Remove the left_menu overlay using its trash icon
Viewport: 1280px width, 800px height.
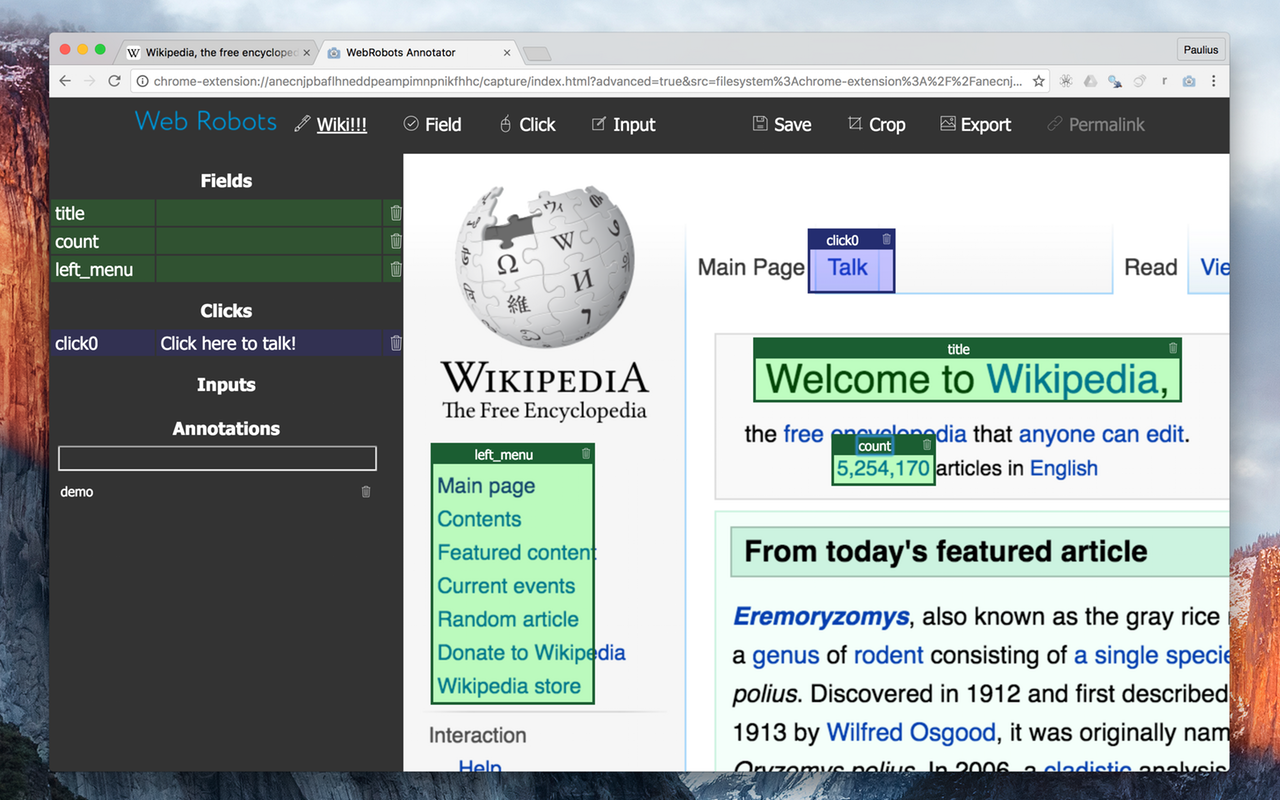pyautogui.click(x=586, y=454)
